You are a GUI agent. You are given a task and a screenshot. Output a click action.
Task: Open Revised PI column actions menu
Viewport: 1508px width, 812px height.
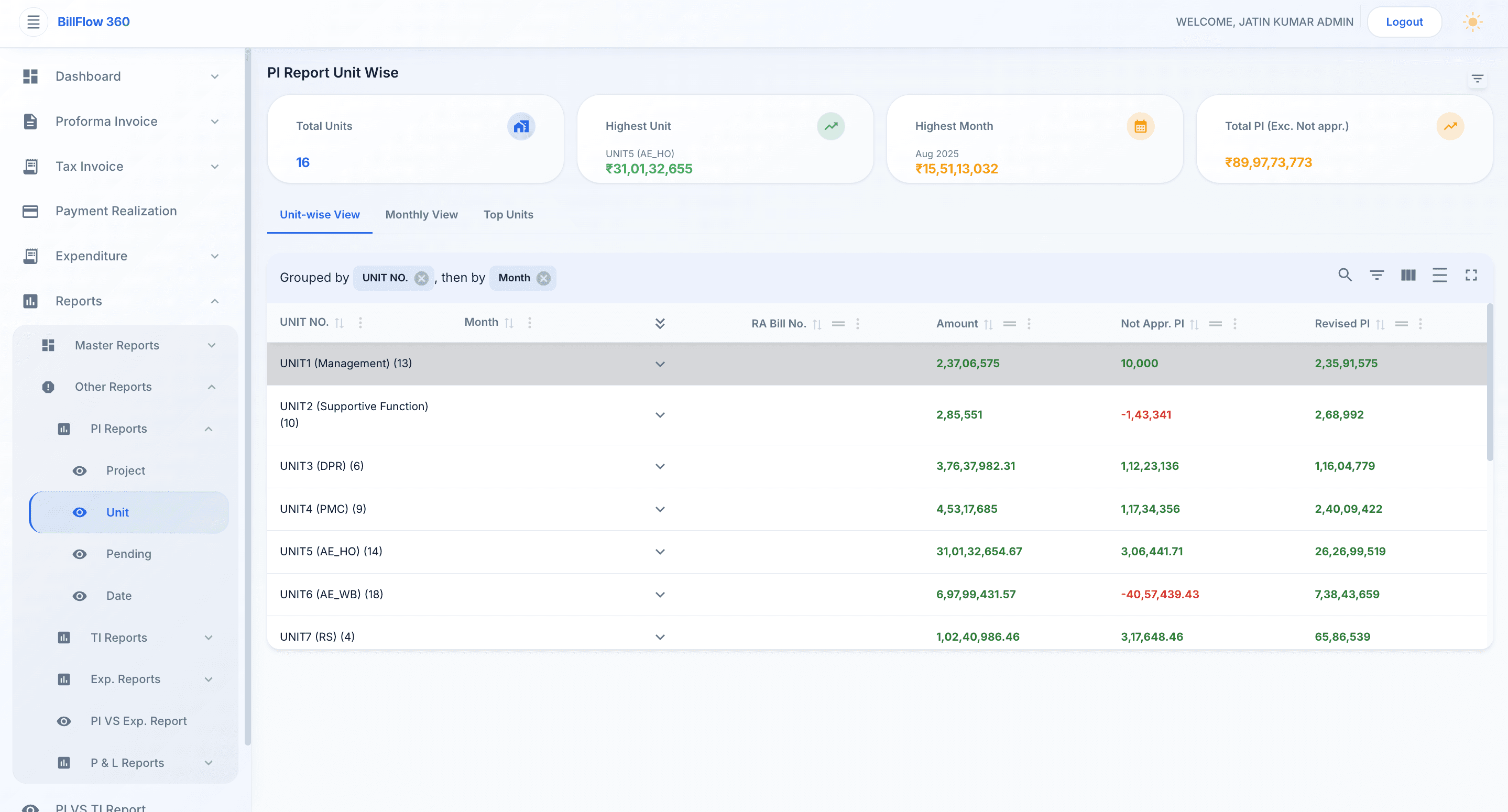tap(1420, 324)
